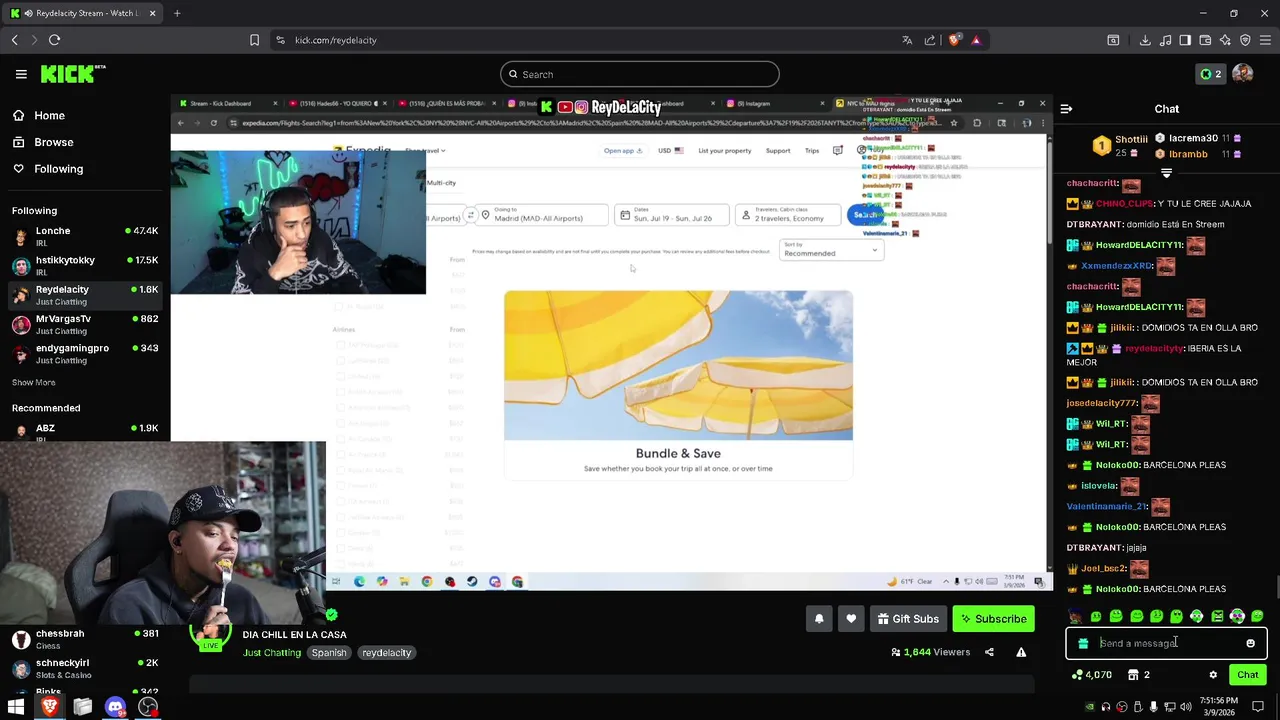Share the stream
The width and height of the screenshot is (1280, 720).
pos(989,652)
